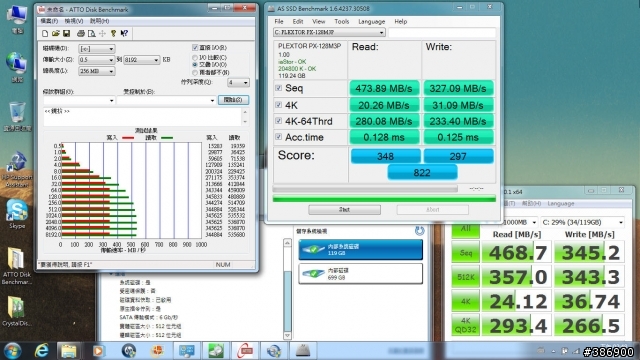This screenshot has width=640, height=360.
Task: Click the New file icon in ATTO toolbar
Action: pos(45,33)
